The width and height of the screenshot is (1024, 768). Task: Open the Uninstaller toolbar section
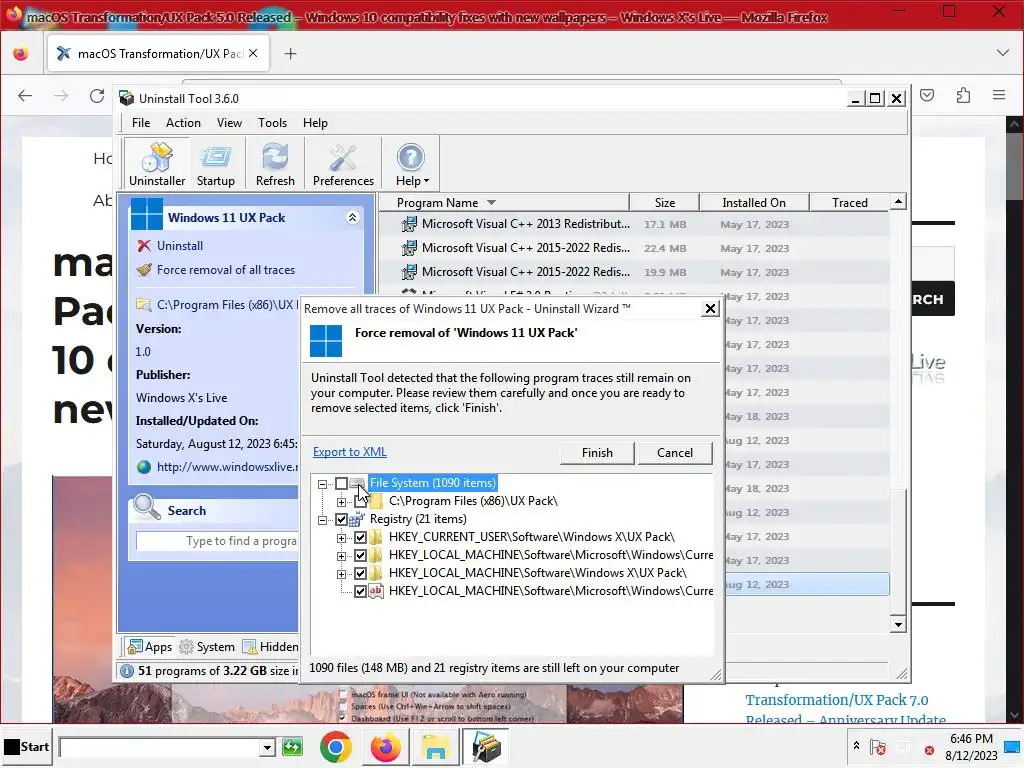(x=157, y=163)
